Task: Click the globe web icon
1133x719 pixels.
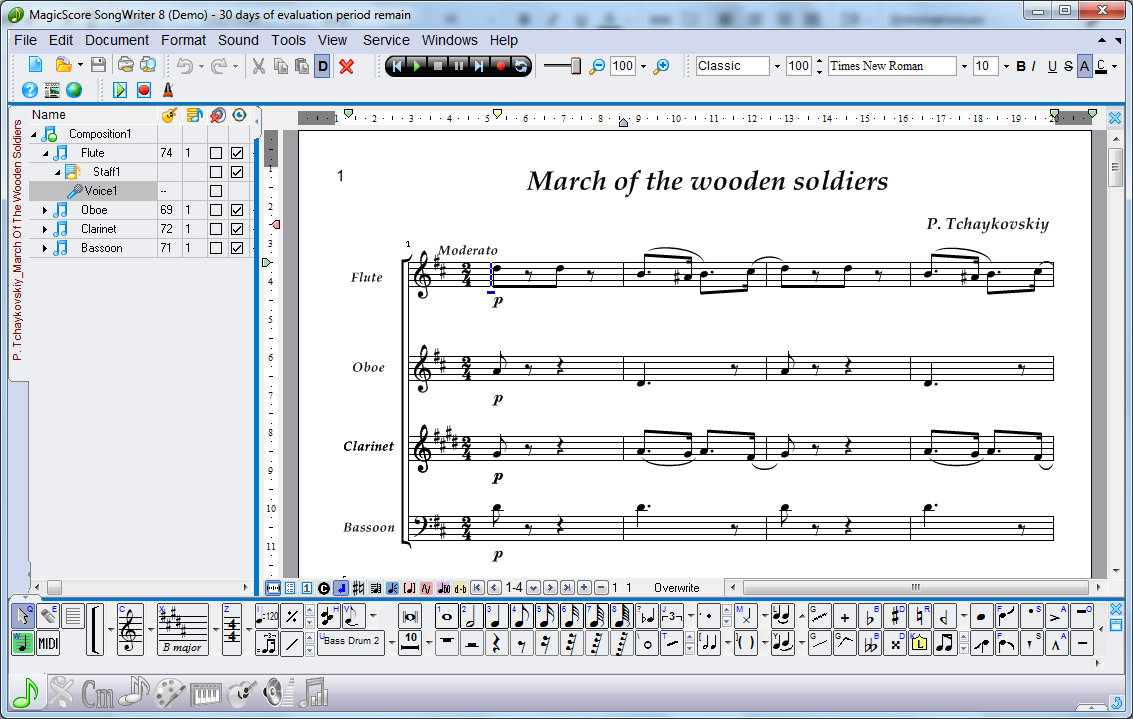Action: [x=74, y=90]
